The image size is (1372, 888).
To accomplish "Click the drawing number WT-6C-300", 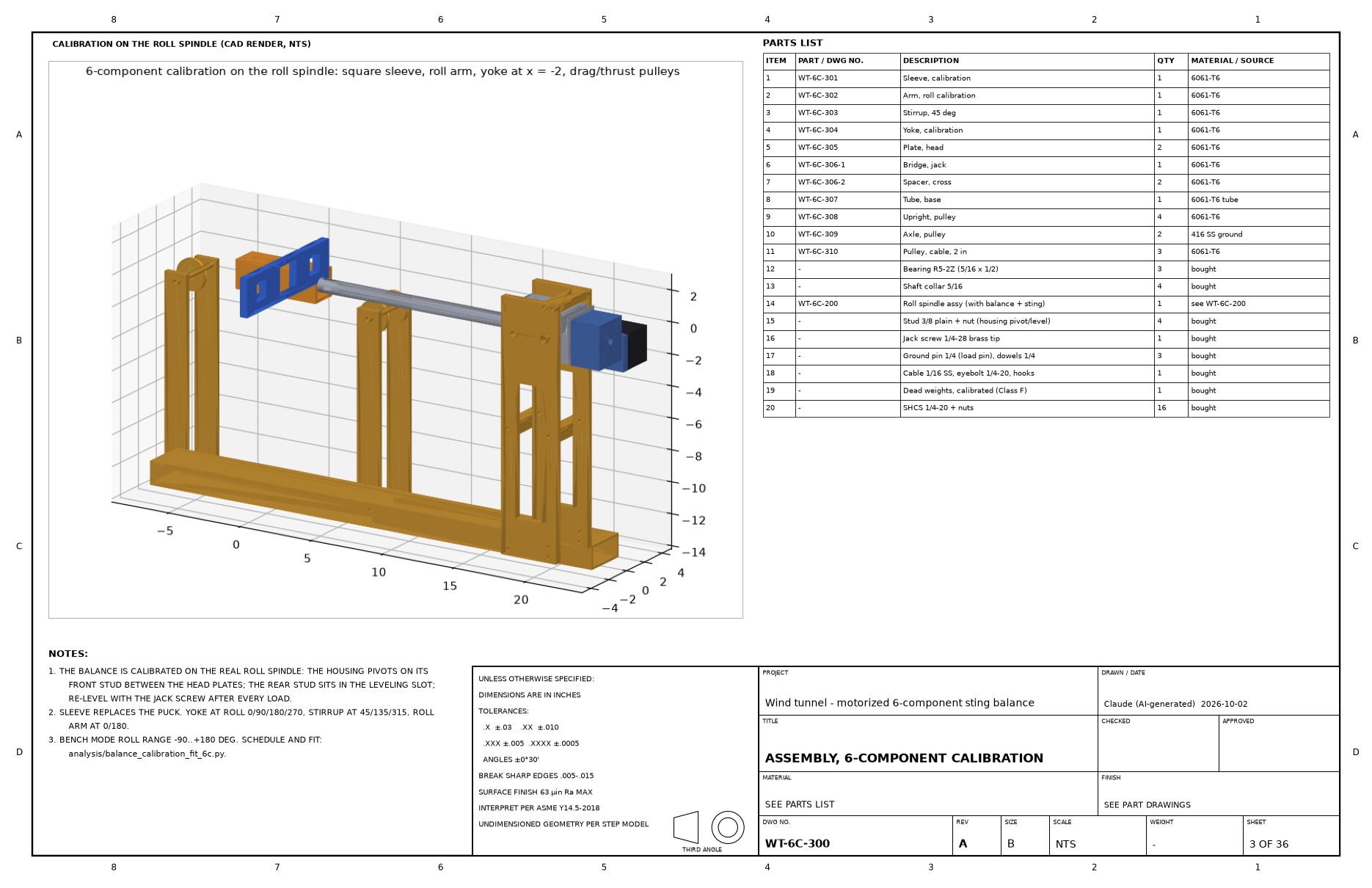I will [x=797, y=844].
